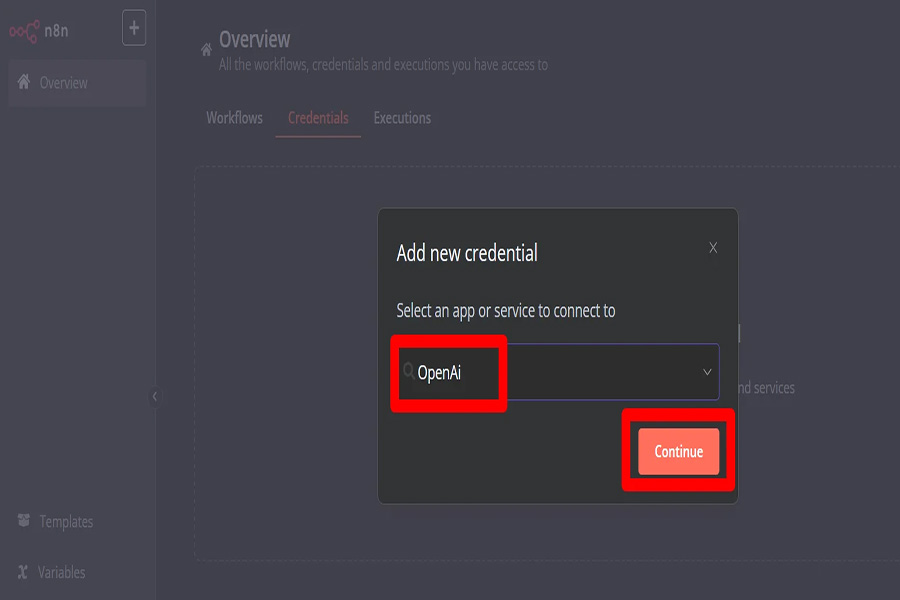Click the Variables icon in sidebar
Screen dimensions: 900x600
coord(24,573)
